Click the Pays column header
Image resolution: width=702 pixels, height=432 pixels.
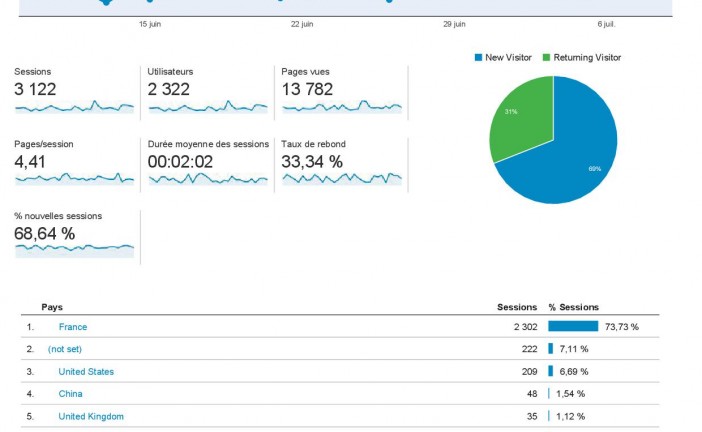[x=52, y=307]
